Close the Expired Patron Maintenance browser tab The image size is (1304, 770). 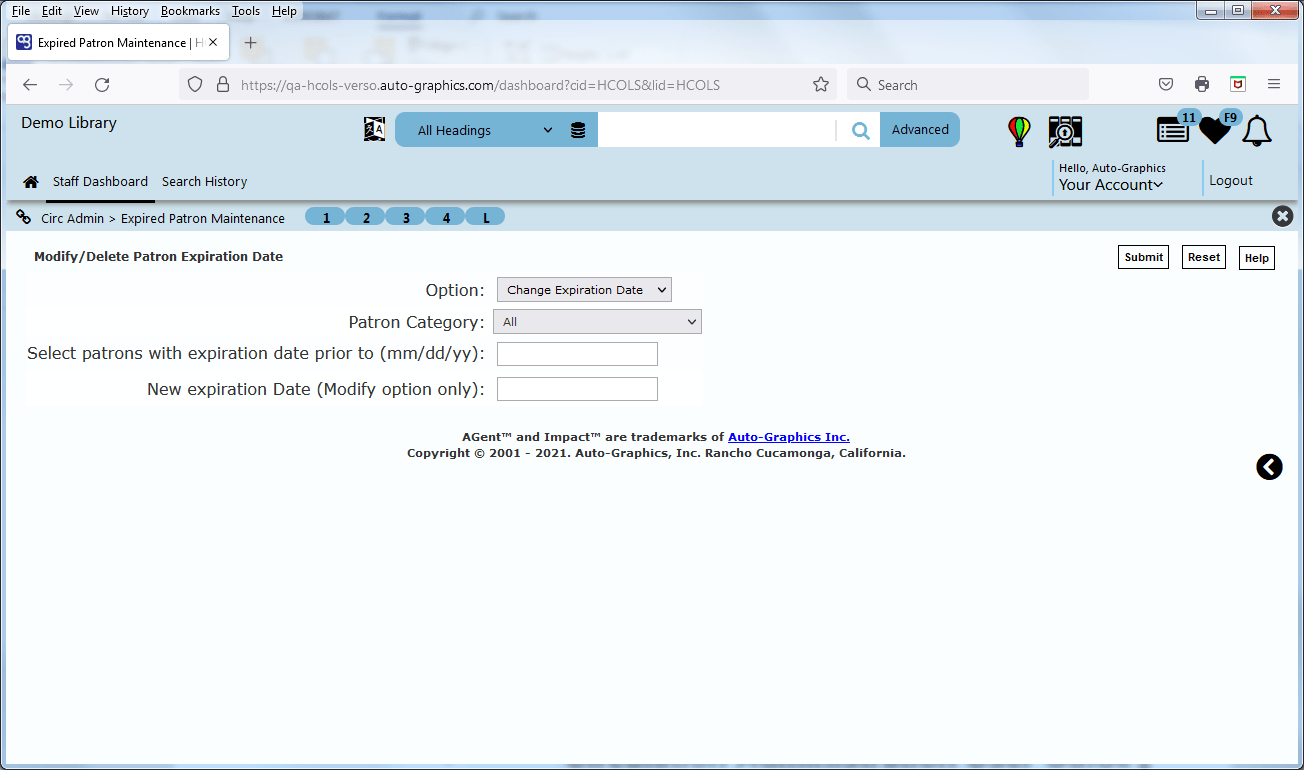(213, 43)
